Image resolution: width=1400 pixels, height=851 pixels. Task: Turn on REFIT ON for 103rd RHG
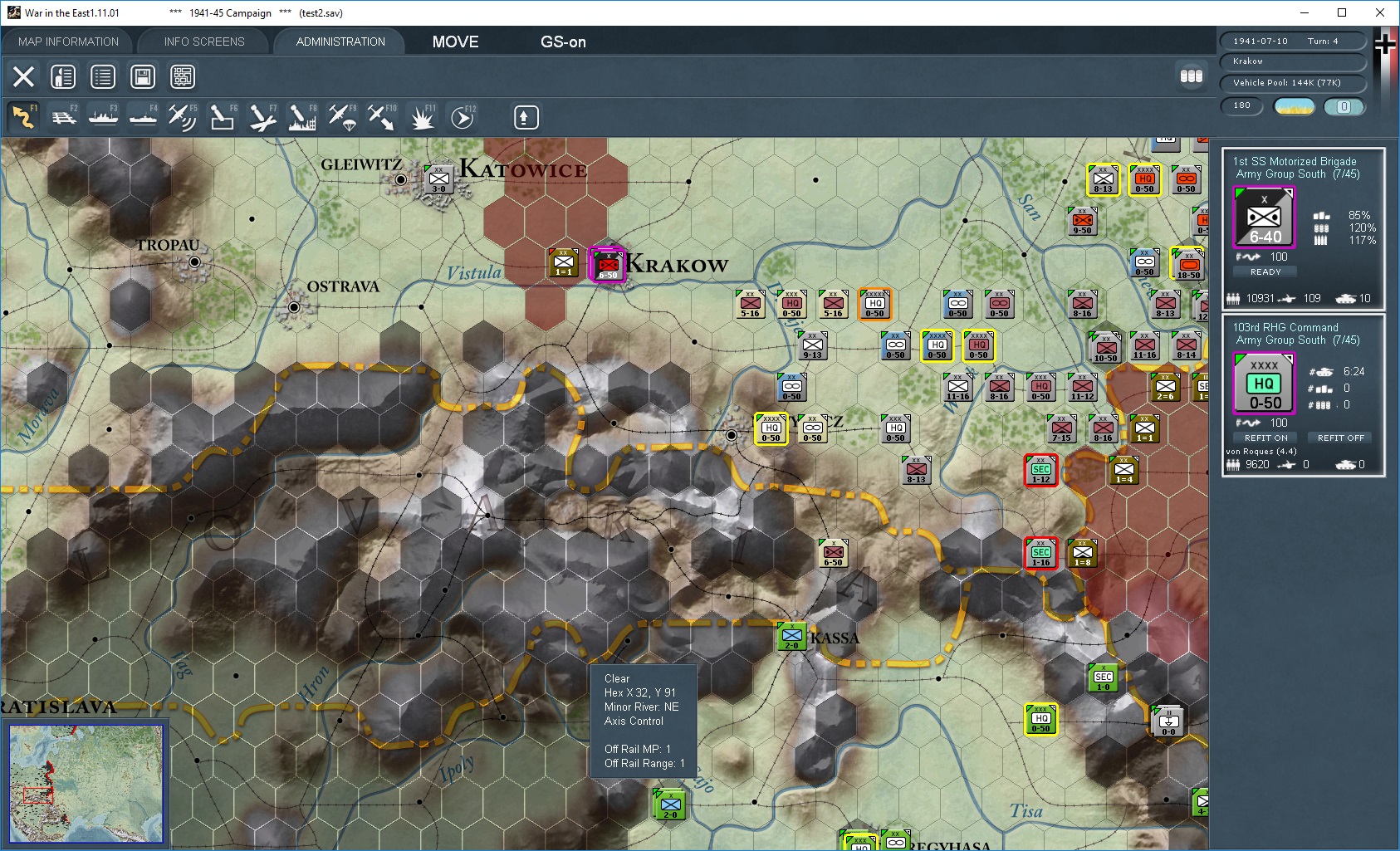pyautogui.click(x=1265, y=438)
